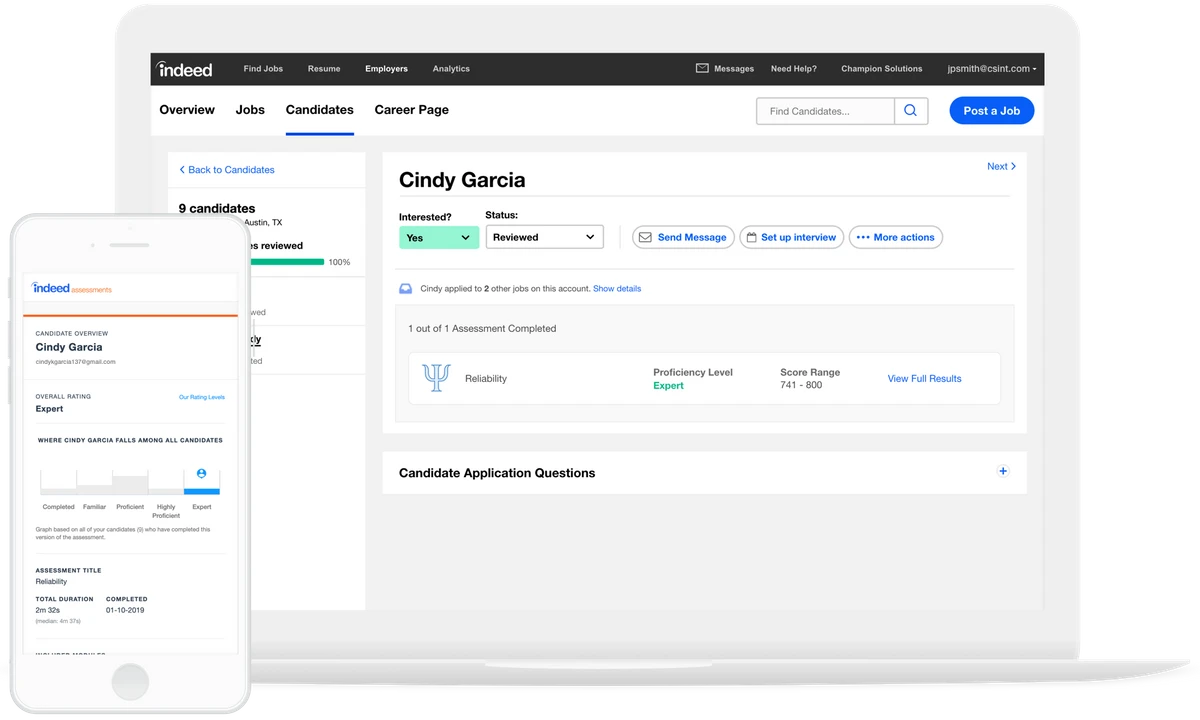Click the Post a Job button
This screenshot has height=720, width=1200.
[991, 111]
